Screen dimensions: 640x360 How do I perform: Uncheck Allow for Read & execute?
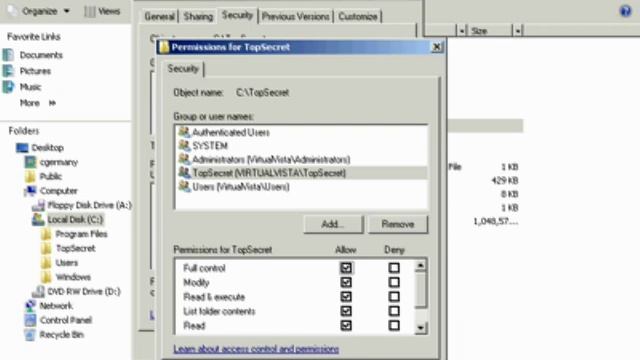(346, 296)
